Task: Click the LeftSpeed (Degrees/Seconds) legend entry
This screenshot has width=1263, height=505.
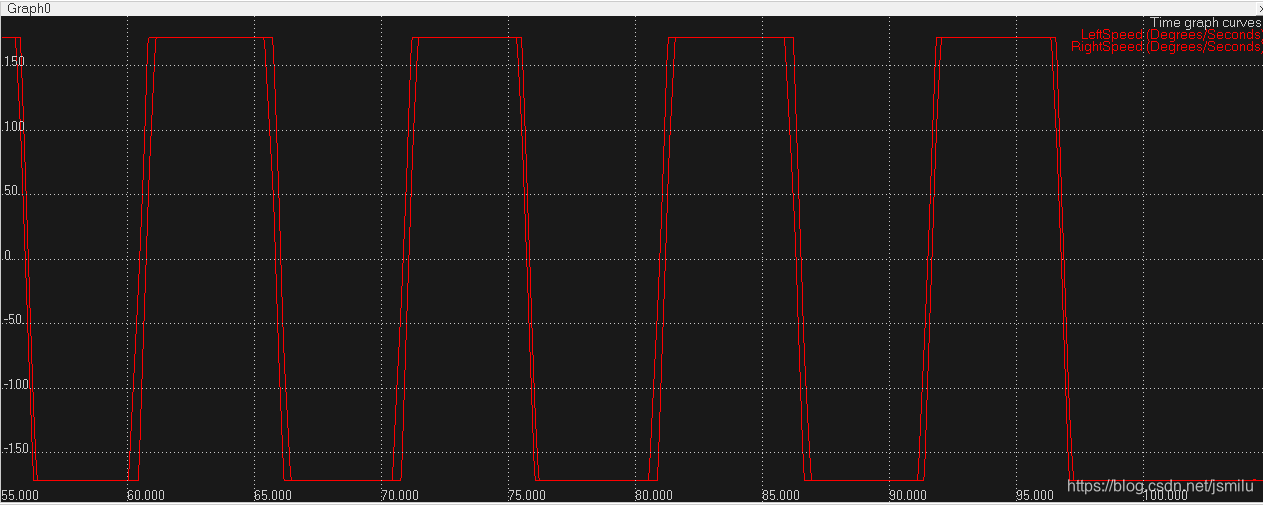Action: point(1172,35)
